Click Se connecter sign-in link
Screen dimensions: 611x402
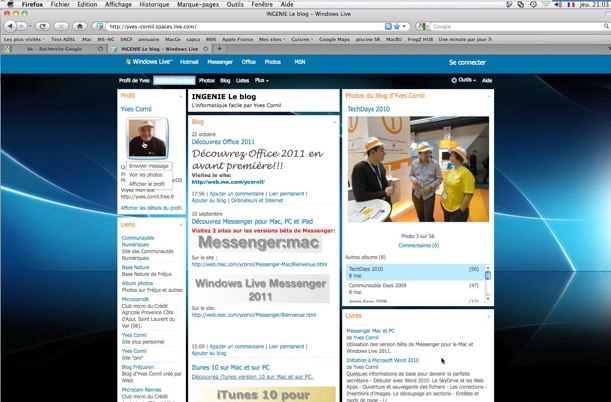coord(467,62)
